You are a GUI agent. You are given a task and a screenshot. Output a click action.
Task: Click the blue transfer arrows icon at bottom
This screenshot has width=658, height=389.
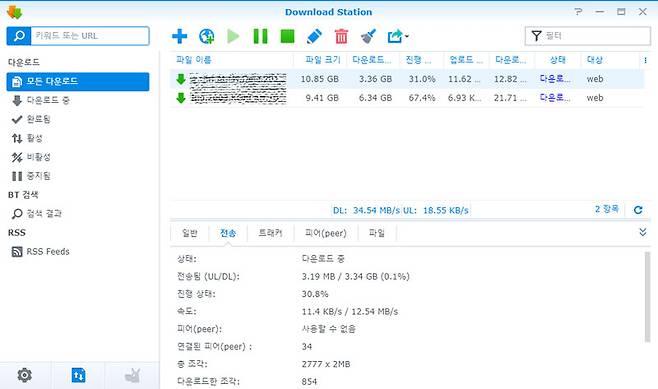78,375
